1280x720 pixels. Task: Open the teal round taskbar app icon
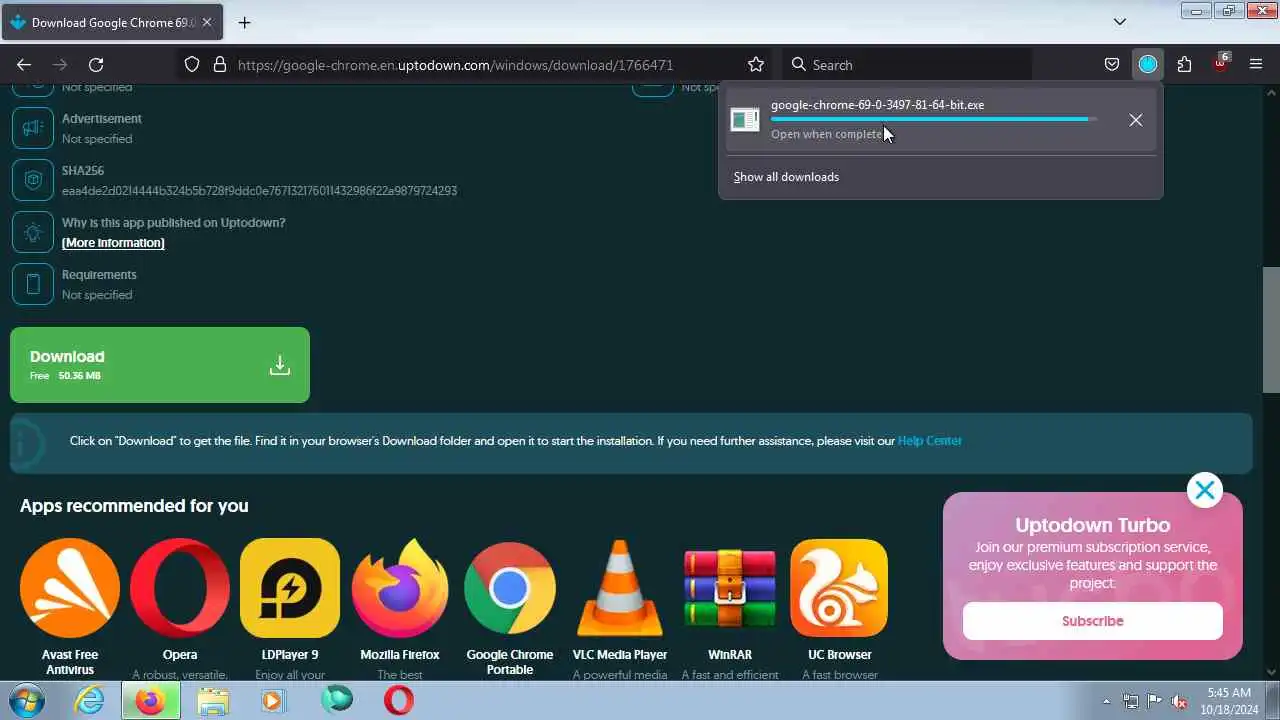point(337,700)
